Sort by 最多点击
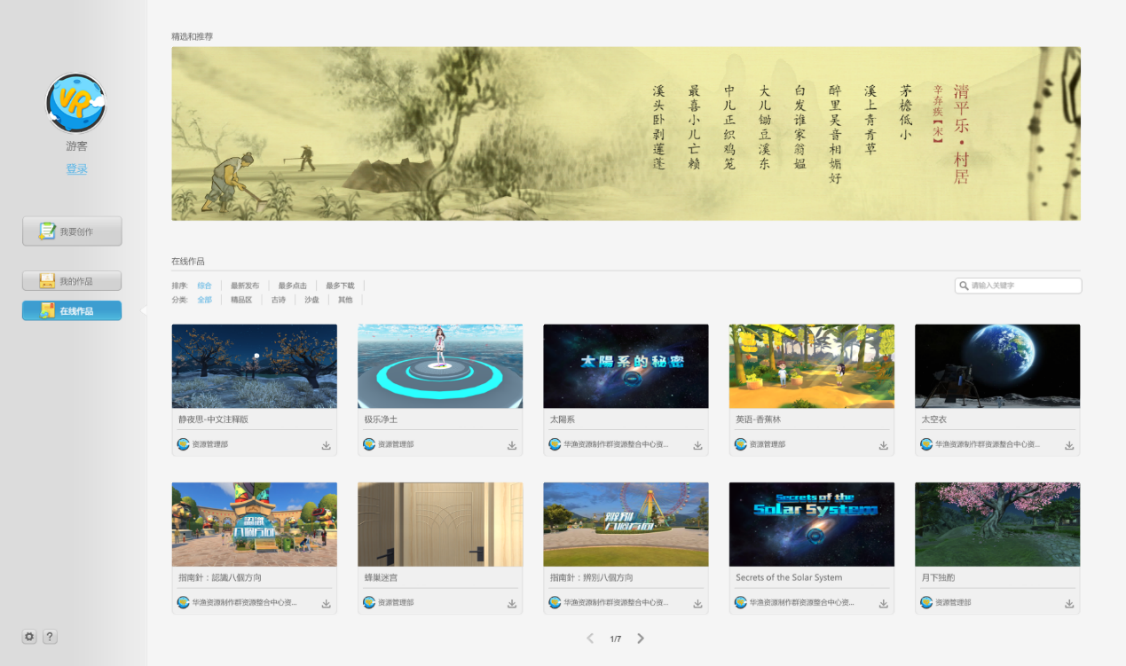The image size is (1126, 666). 292,285
